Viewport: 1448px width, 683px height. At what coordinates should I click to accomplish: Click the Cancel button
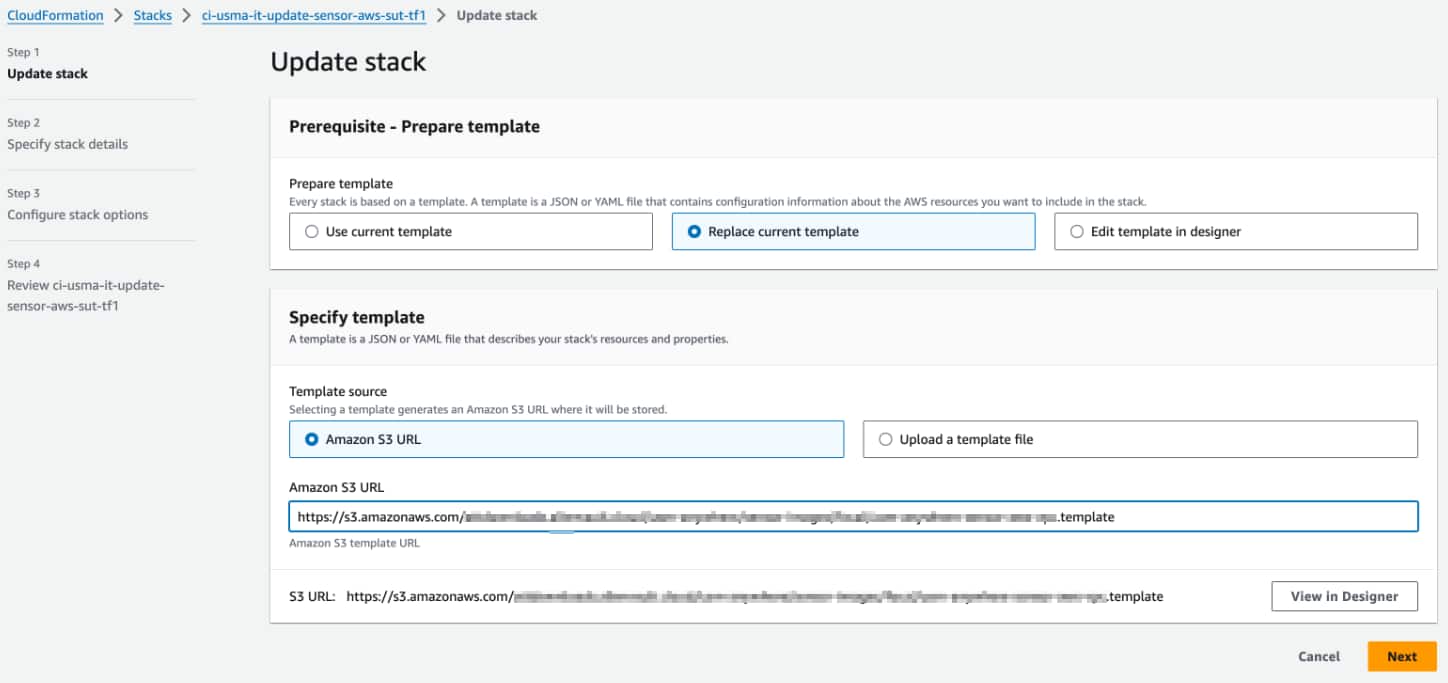(1319, 657)
